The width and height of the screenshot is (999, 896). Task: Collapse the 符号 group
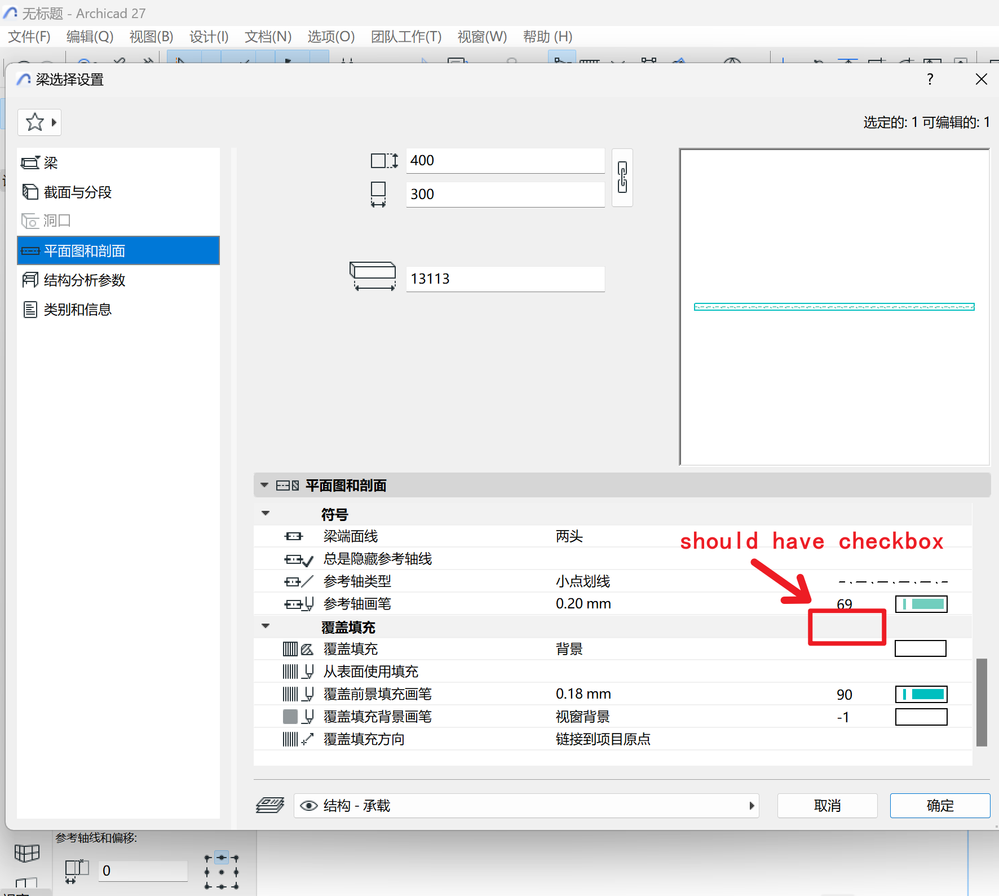coord(266,514)
